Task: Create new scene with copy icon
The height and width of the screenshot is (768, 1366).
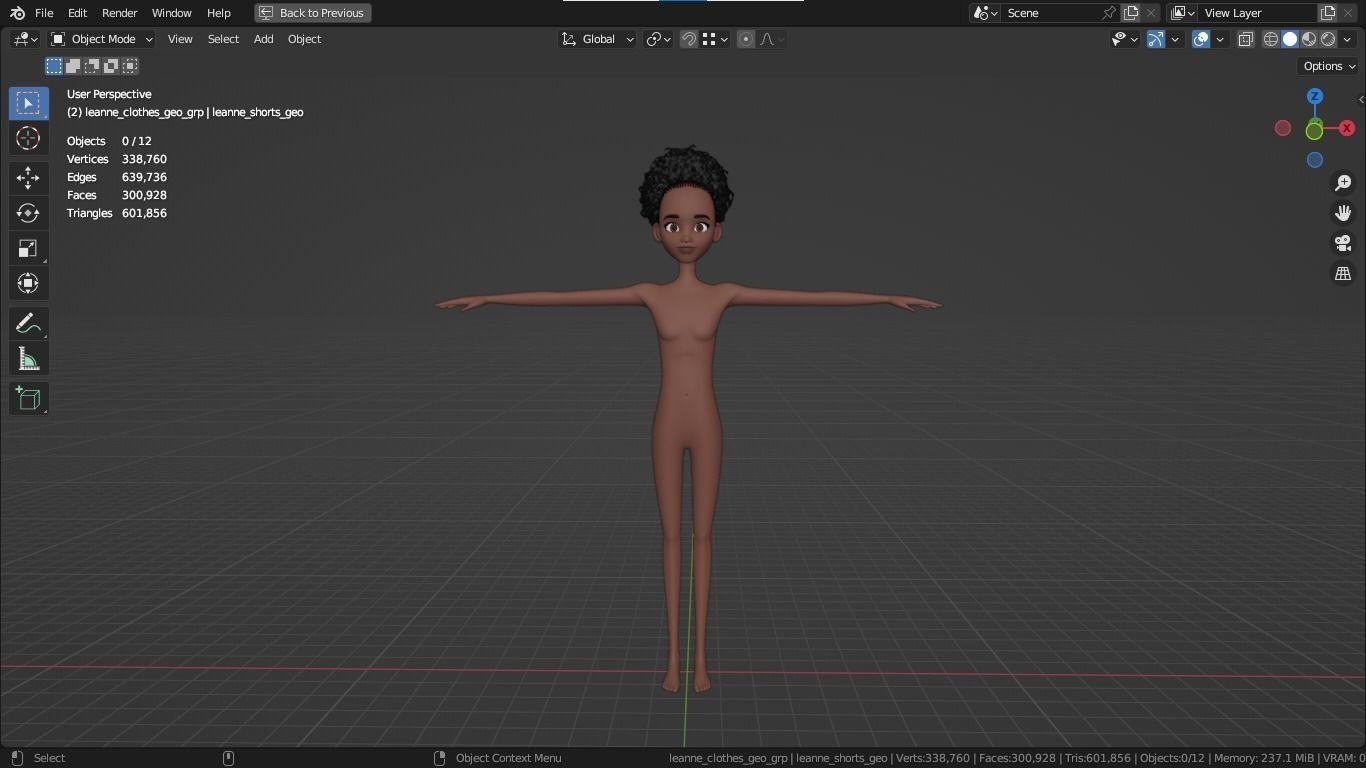Action: pos(1131,13)
